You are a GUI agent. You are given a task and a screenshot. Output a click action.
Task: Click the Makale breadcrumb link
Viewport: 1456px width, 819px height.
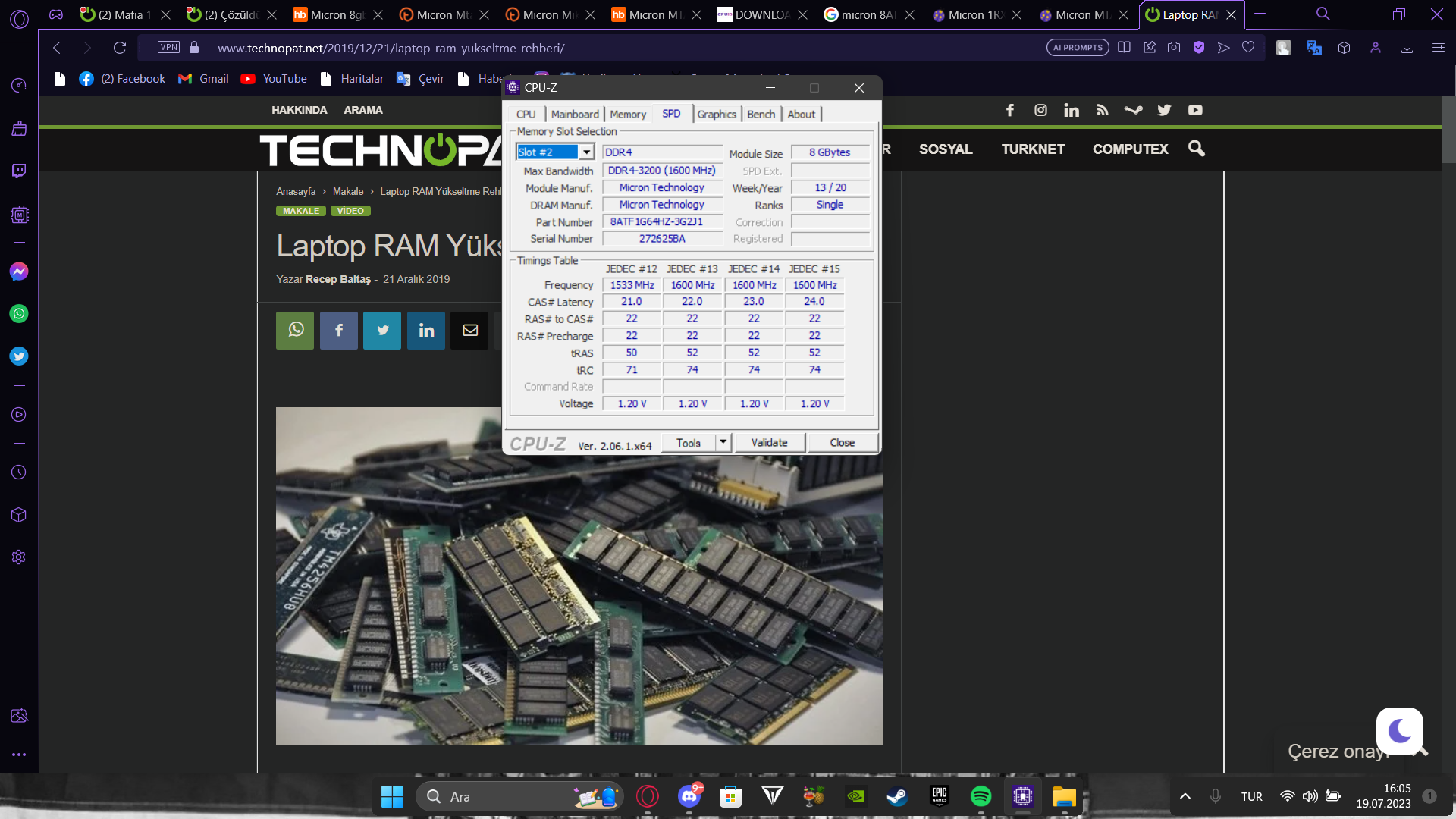[347, 192]
